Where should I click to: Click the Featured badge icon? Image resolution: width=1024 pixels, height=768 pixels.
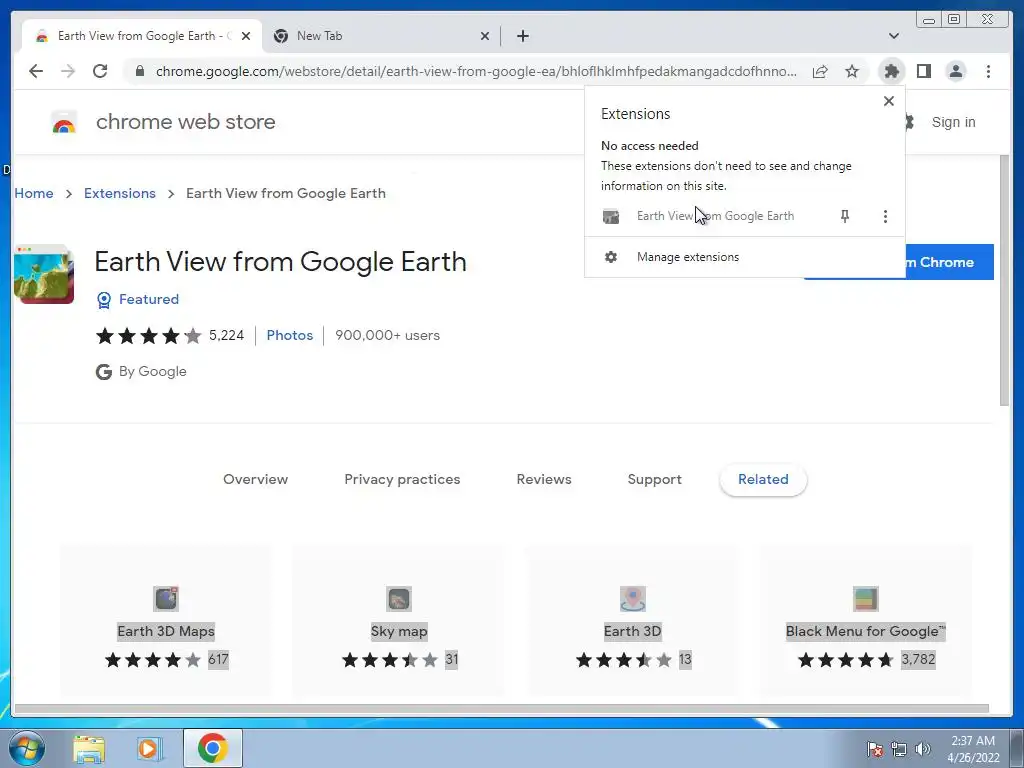[104, 300]
